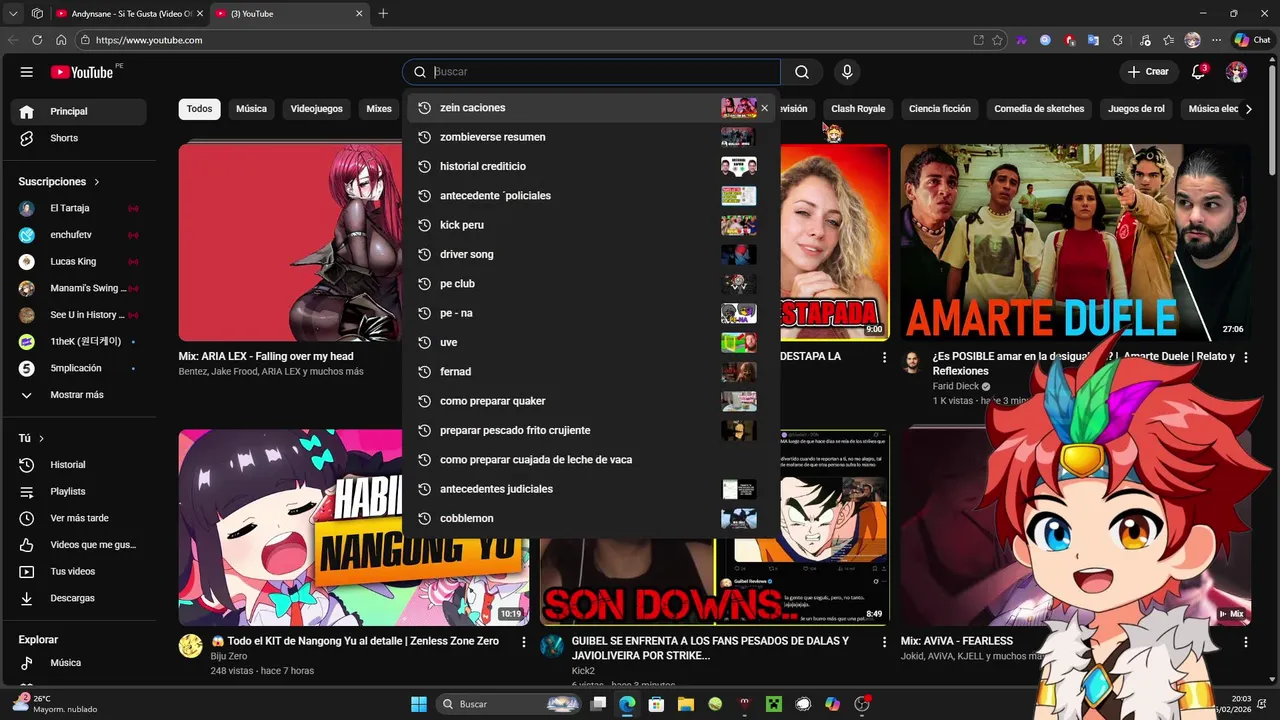The image size is (1280, 720).
Task: Select the Juegos de rol chip
Action: click(x=1136, y=109)
